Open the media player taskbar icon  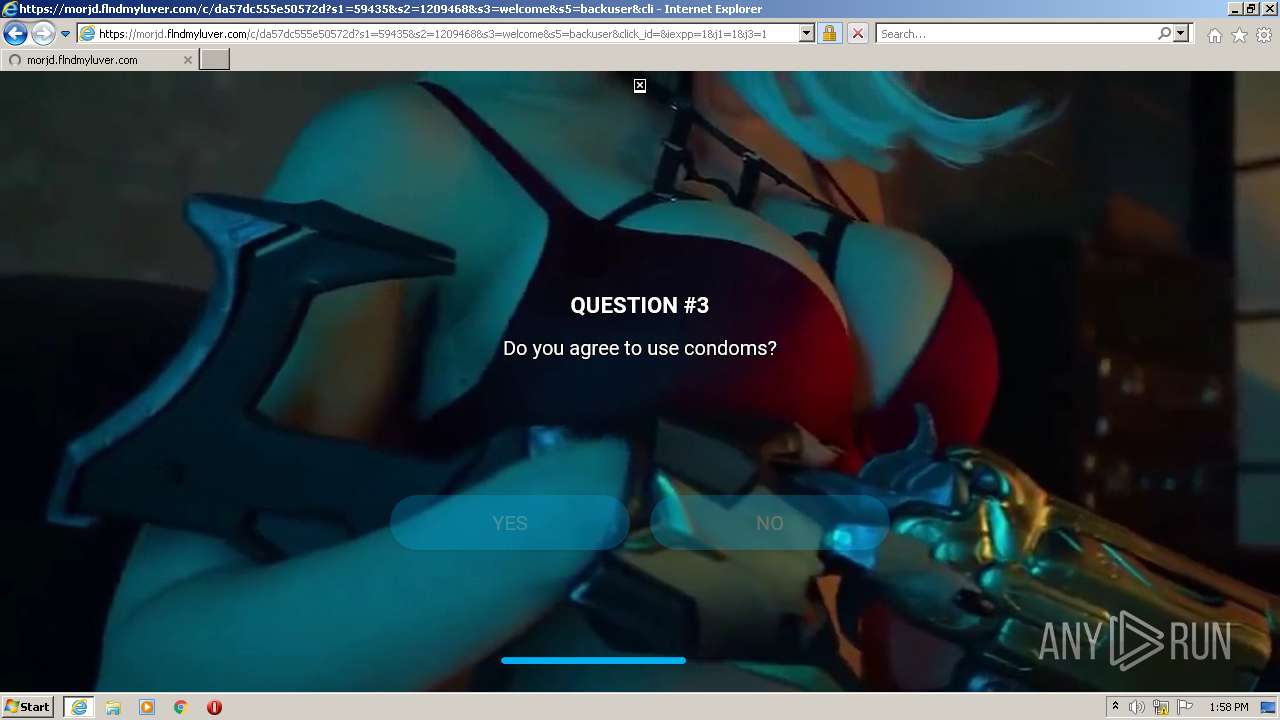(147, 707)
